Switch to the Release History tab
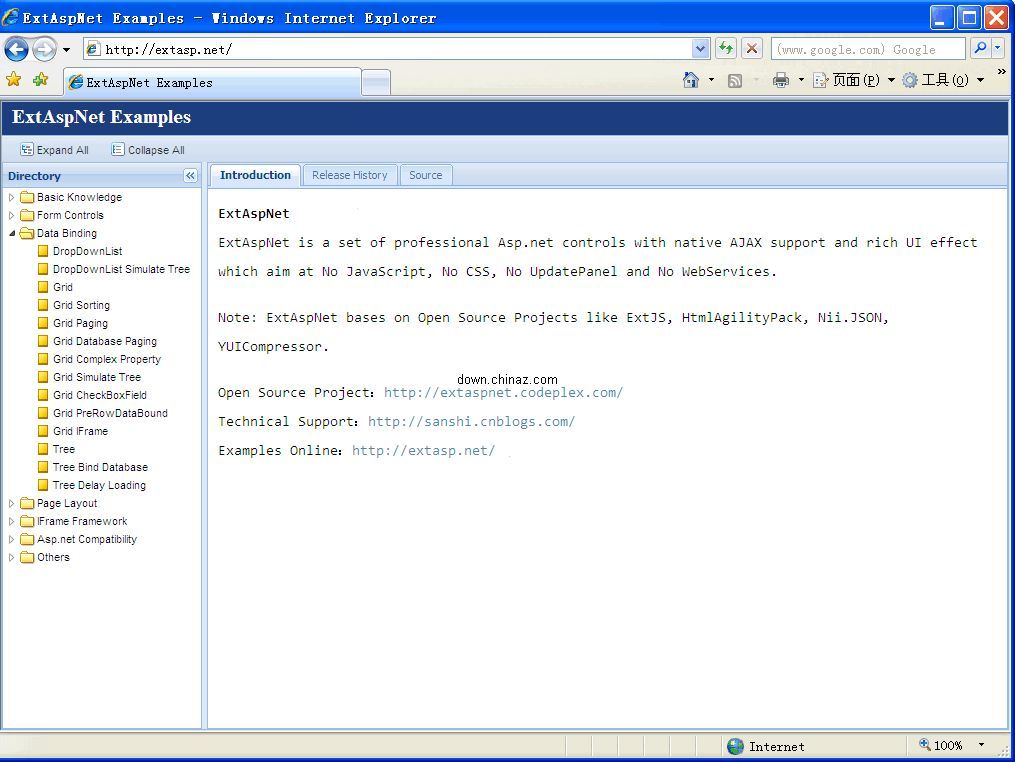The width and height of the screenshot is (1015, 762). pos(350,175)
